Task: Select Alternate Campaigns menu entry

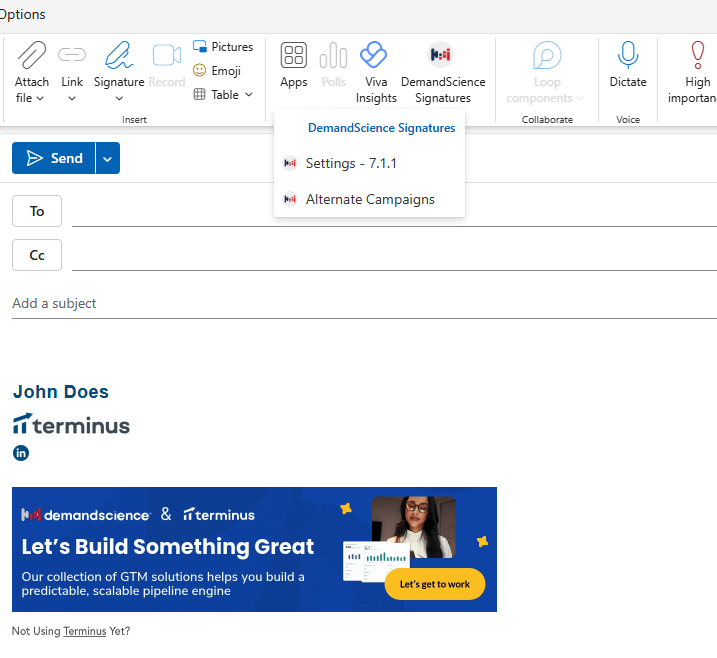Action: click(x=369, y=199)
